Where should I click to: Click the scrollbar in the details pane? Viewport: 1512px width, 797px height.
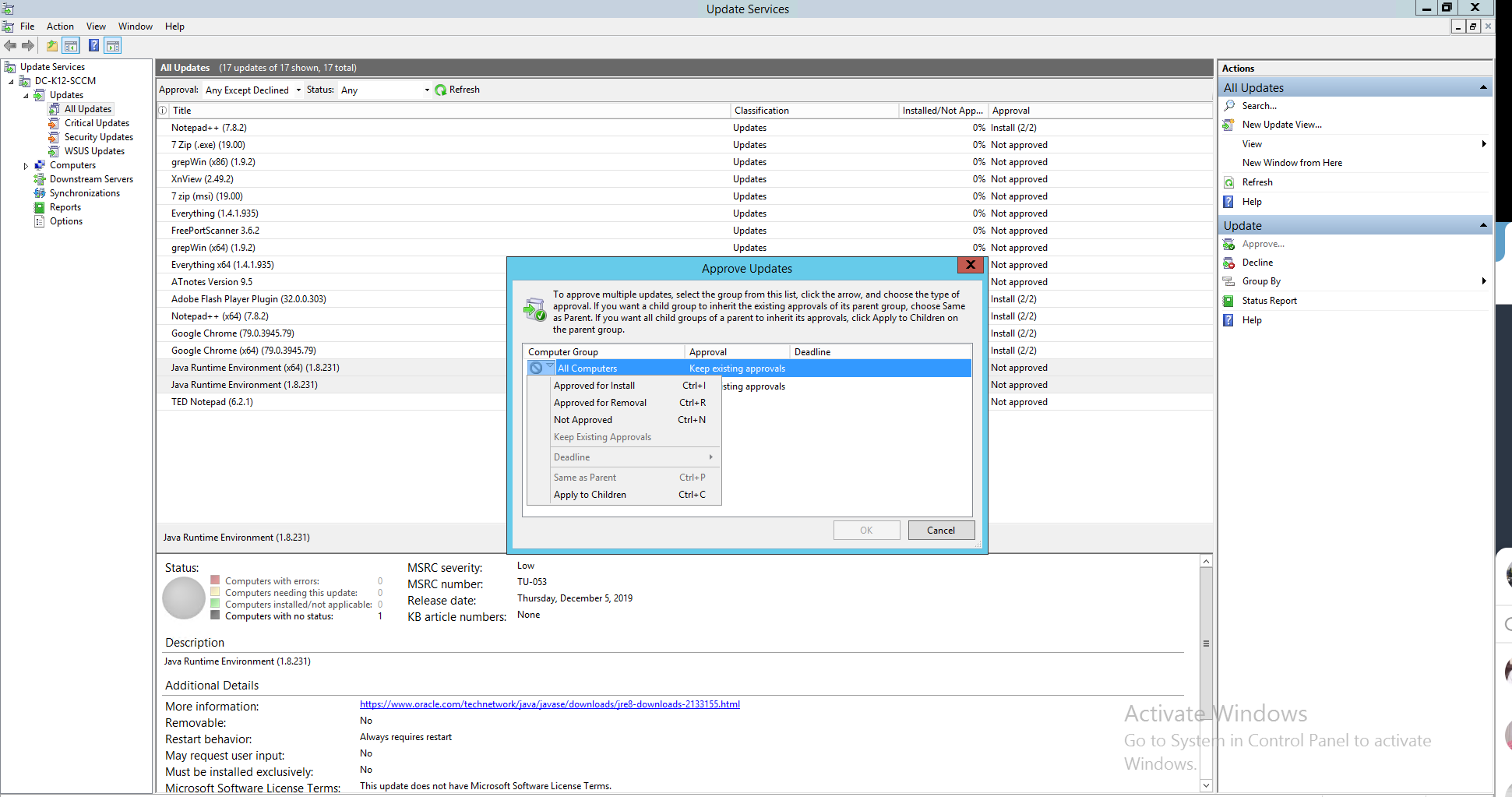point(1206,644)
